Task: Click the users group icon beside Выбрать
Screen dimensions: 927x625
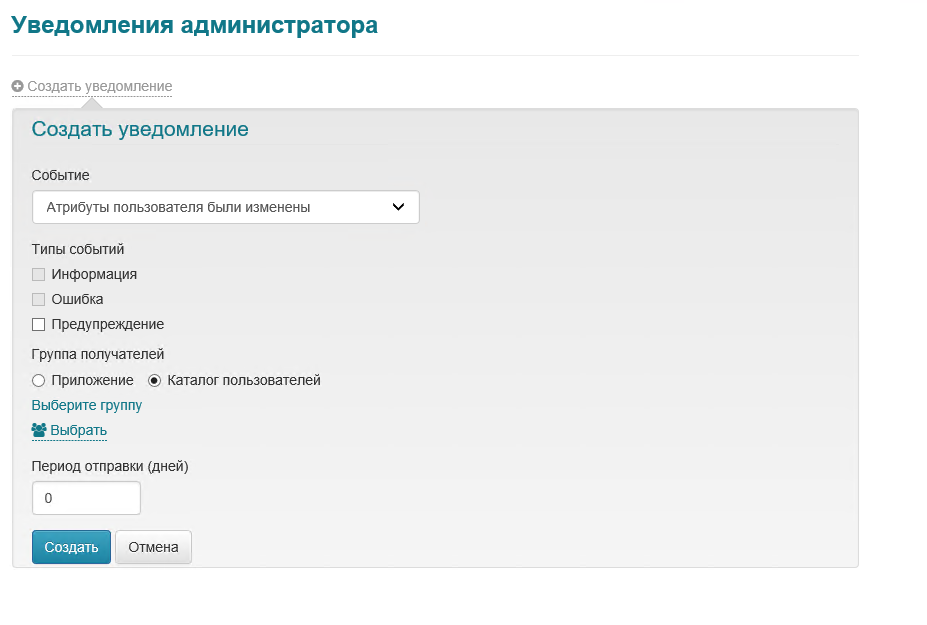Action: [39, 430]
